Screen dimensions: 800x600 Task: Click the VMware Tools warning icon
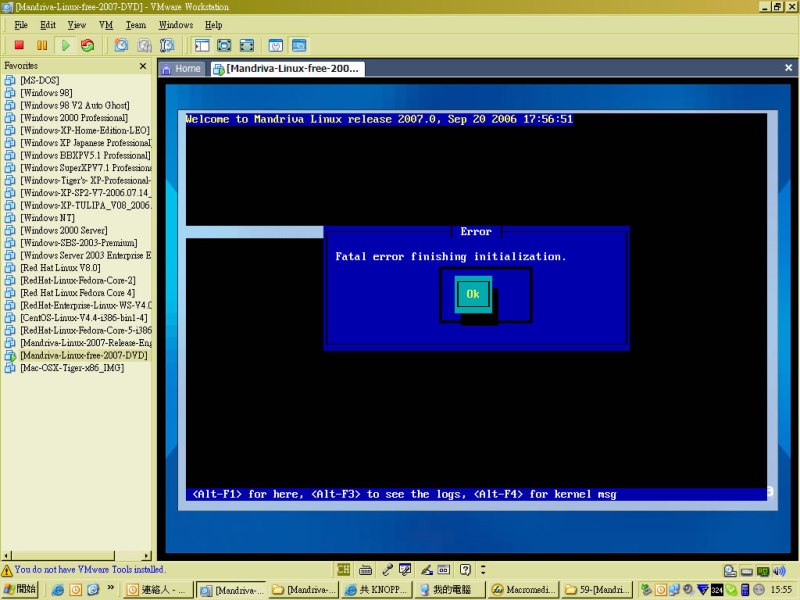(x=7, y=570)
